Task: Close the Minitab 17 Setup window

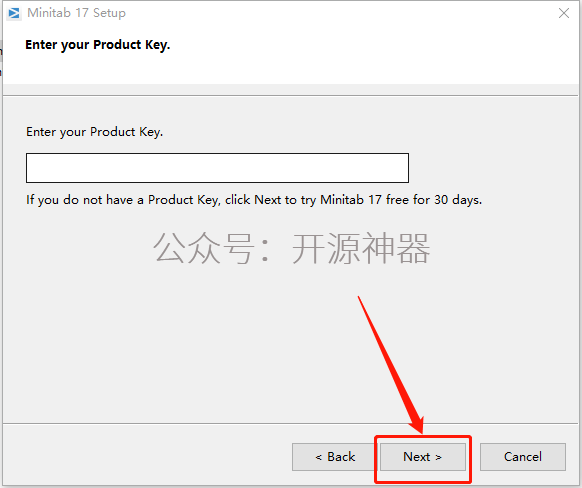Action: [563, 13]
